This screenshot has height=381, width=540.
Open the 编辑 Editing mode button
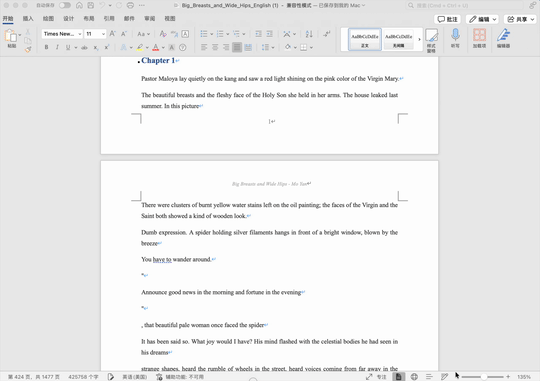coord(482,19)
